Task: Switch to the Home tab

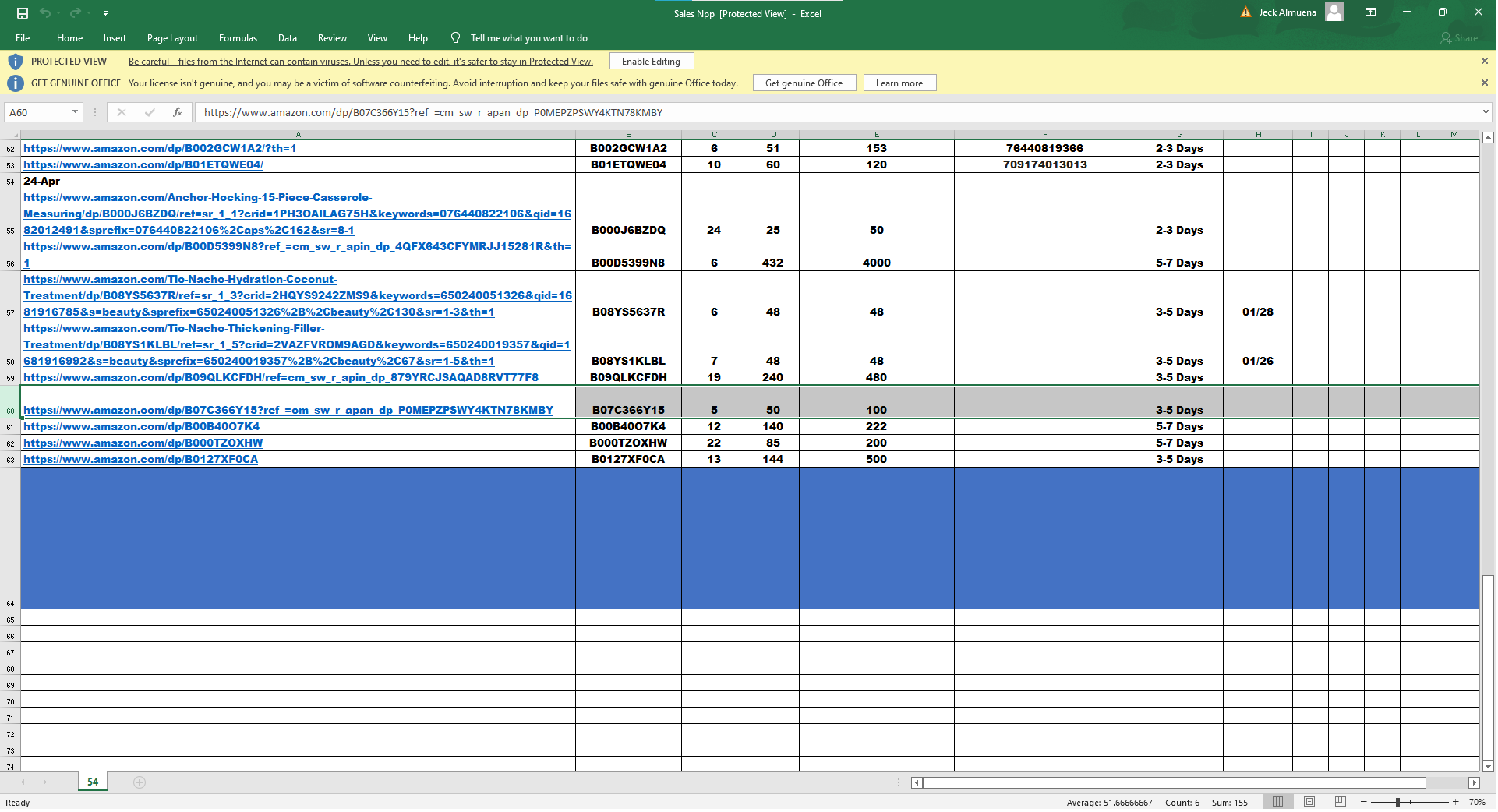Action: tap(69, 38)
